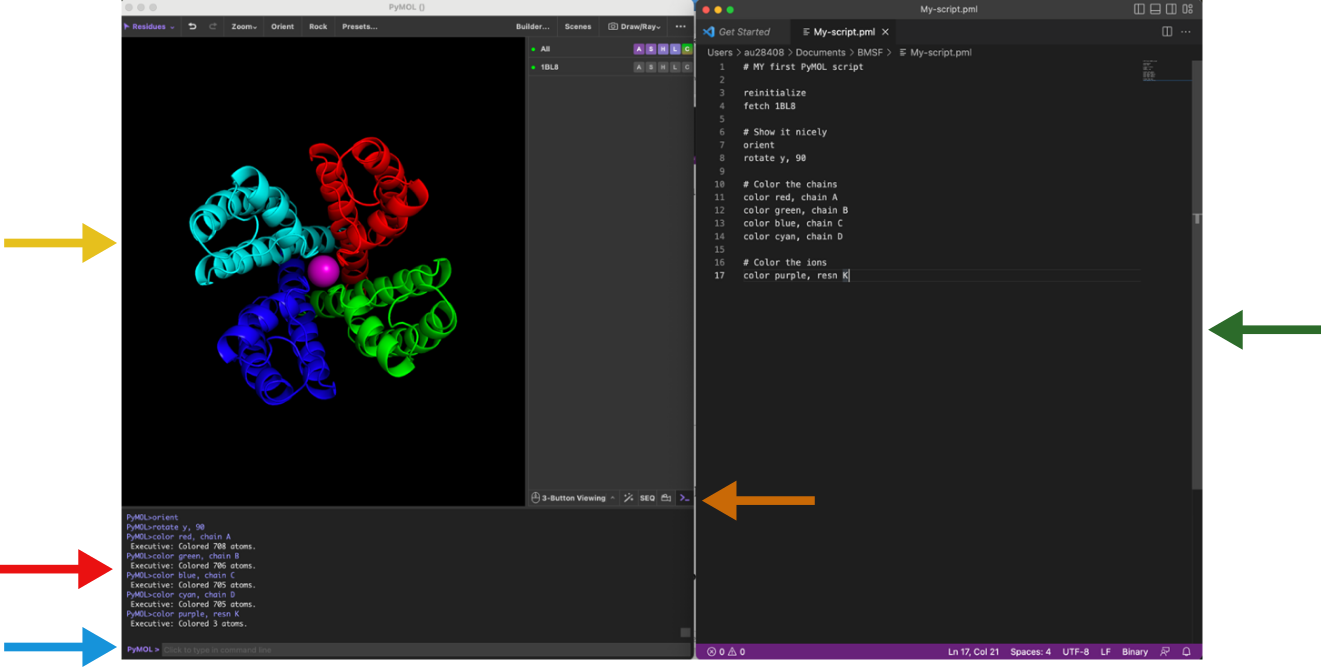Screen dimensions: 1321x667
Task: Click the magic wand icon beside SEQ
Action: (x=628, y=498)
